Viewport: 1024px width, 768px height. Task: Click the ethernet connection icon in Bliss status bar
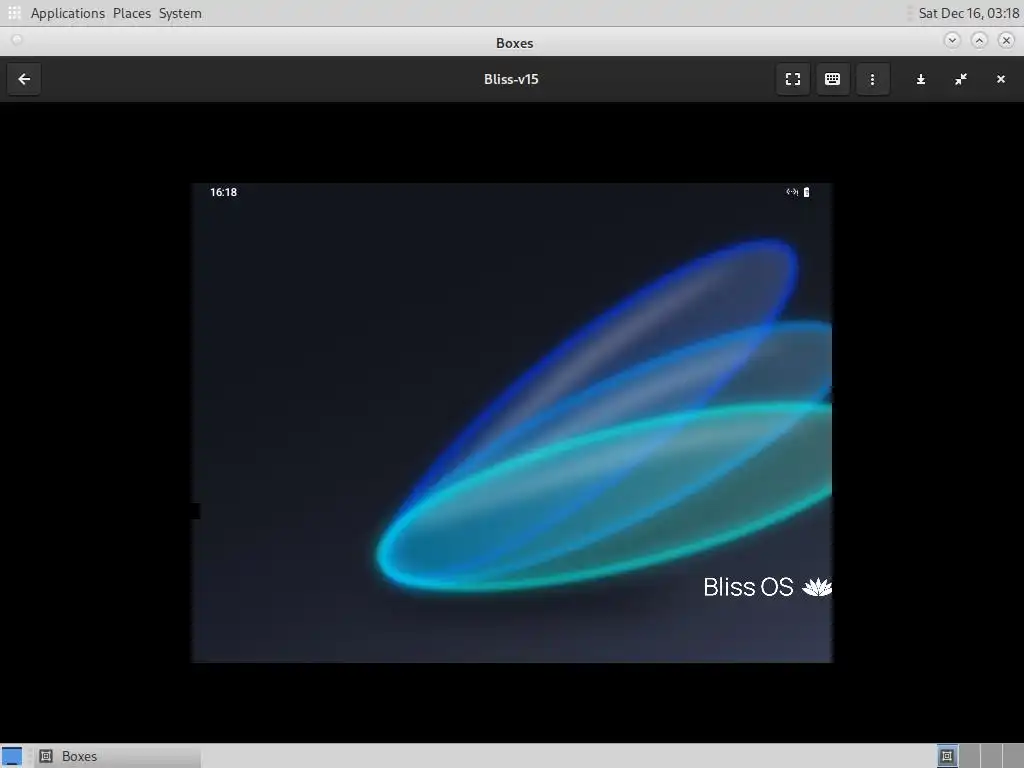pos(792,192)
